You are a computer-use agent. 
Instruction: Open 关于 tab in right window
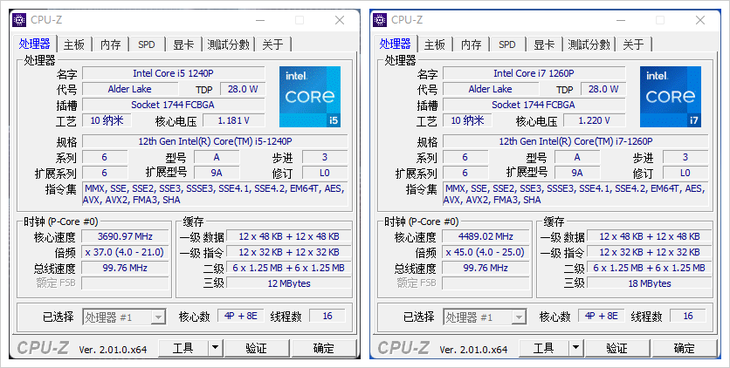(x=634, y=44)
